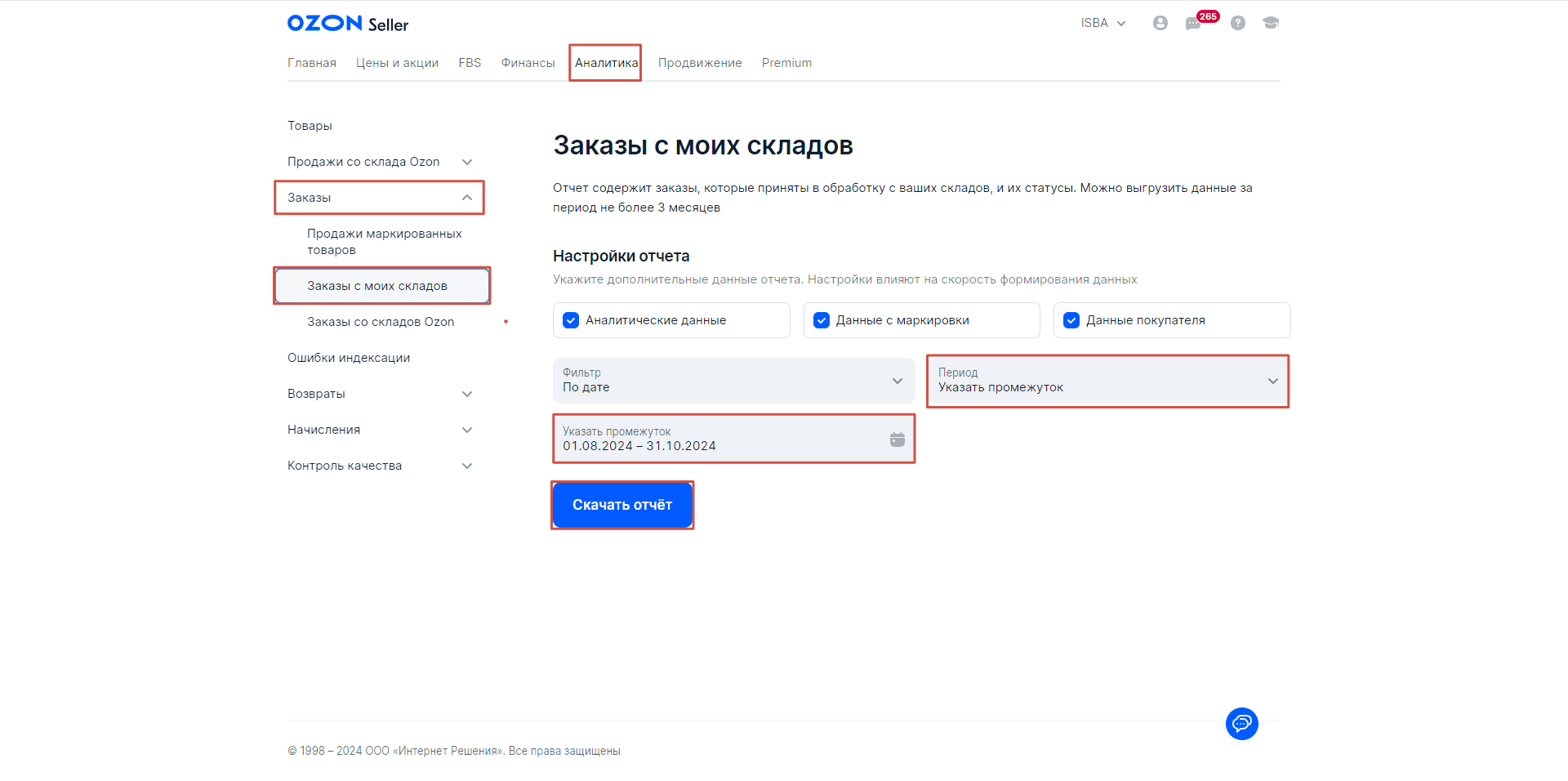Select the Аналитика tab
The width and height of the screenshot is (1568, 781).
point(606,63)
